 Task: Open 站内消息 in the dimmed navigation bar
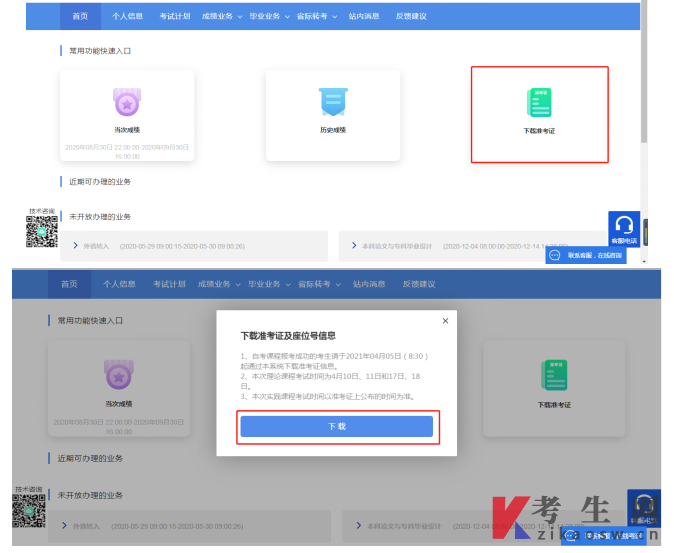(369, 284)
